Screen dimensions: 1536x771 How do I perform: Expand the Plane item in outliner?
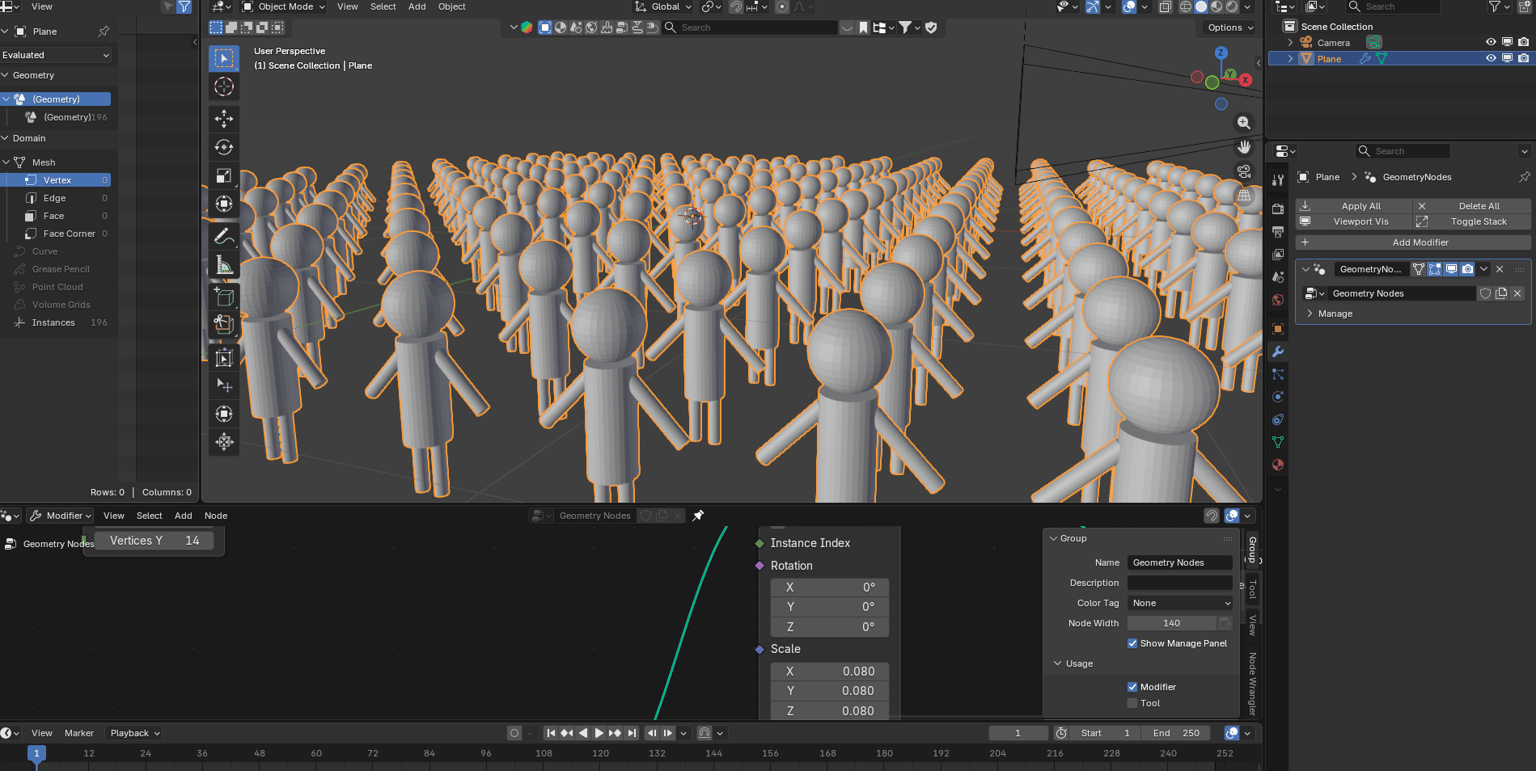coord(1290,59)
